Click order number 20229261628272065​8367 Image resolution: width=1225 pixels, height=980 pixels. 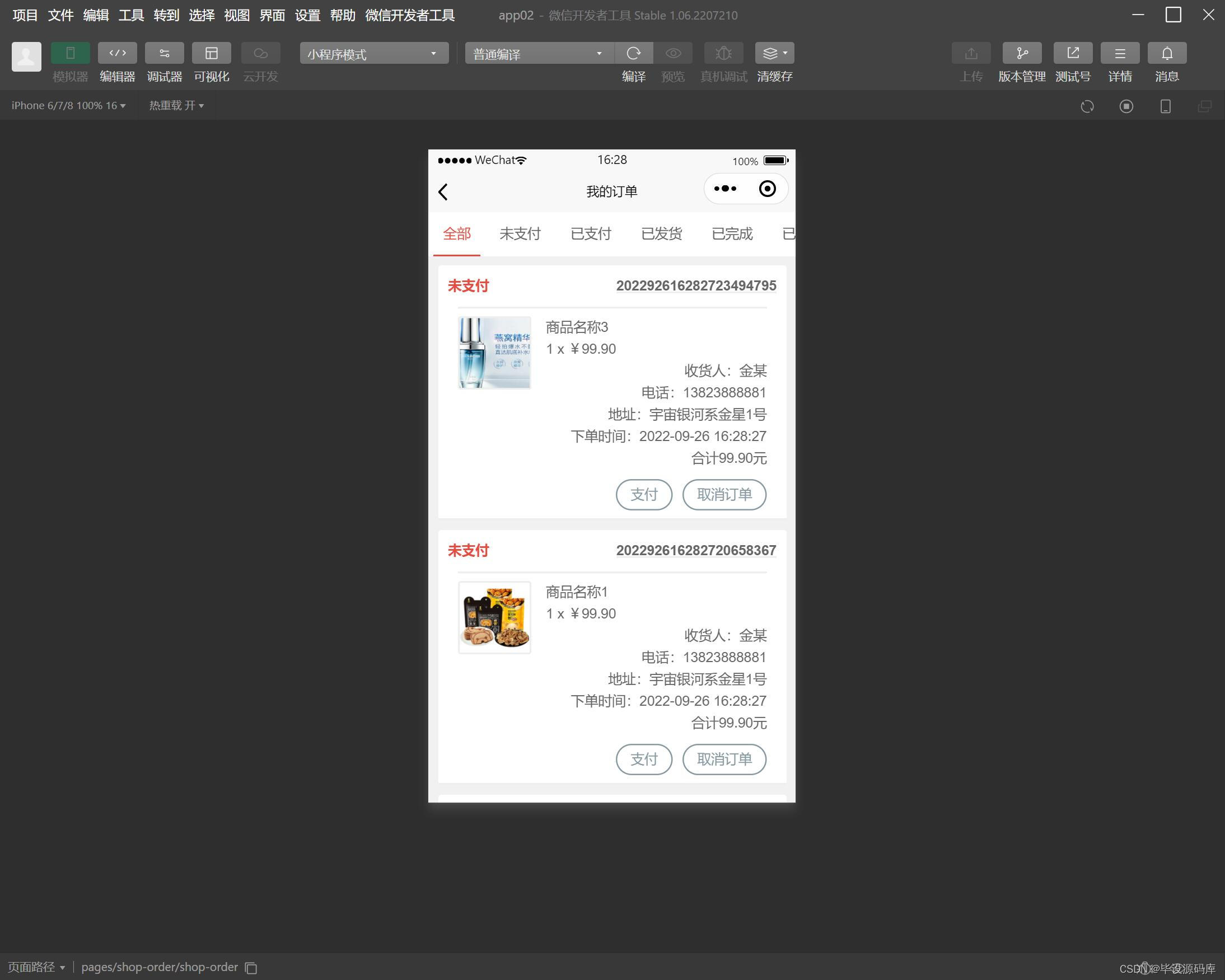click(x=696, y=551)
